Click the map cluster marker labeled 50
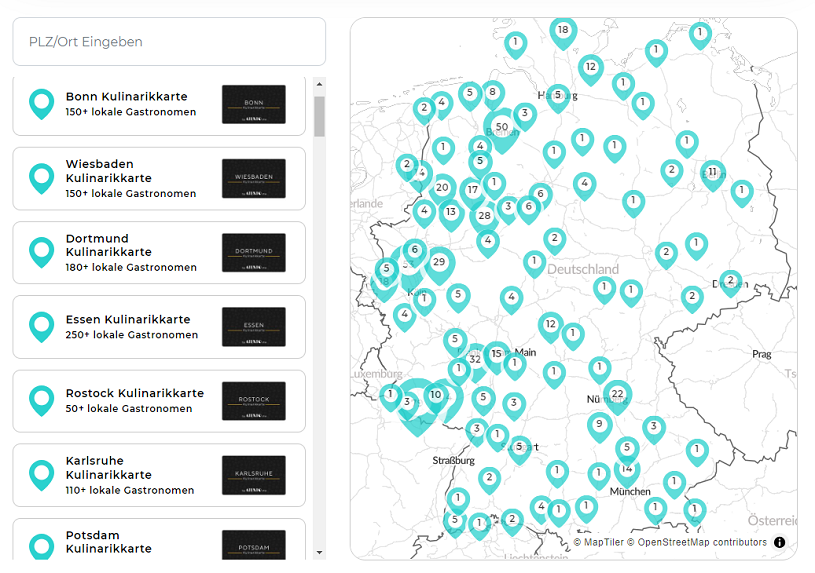The width and height of the screenshot is (815, 573). (502, 127)
